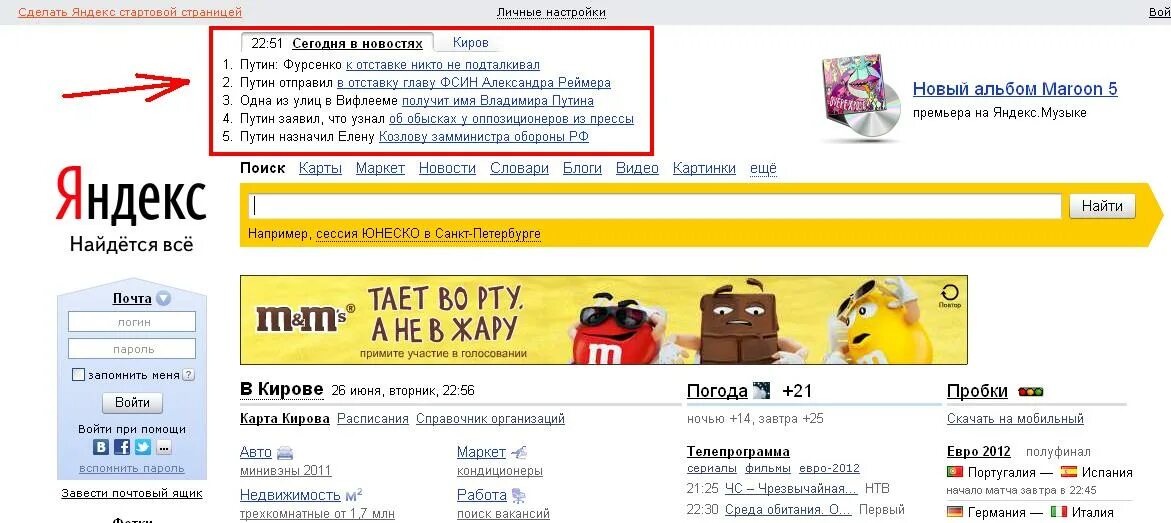1171x523 pixels.
Task: Click the traffic light icon beside Пробки
Action: click(1031, 392)
